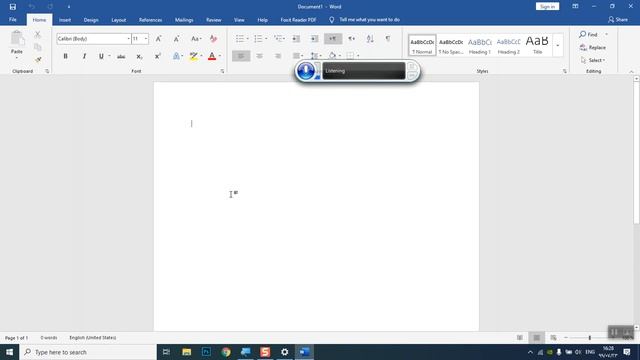The height and width of the screenshot is (360, 640).
Task: Sort the selected text alphabetically
Action: pyautogui.click(x=370, y=39)
